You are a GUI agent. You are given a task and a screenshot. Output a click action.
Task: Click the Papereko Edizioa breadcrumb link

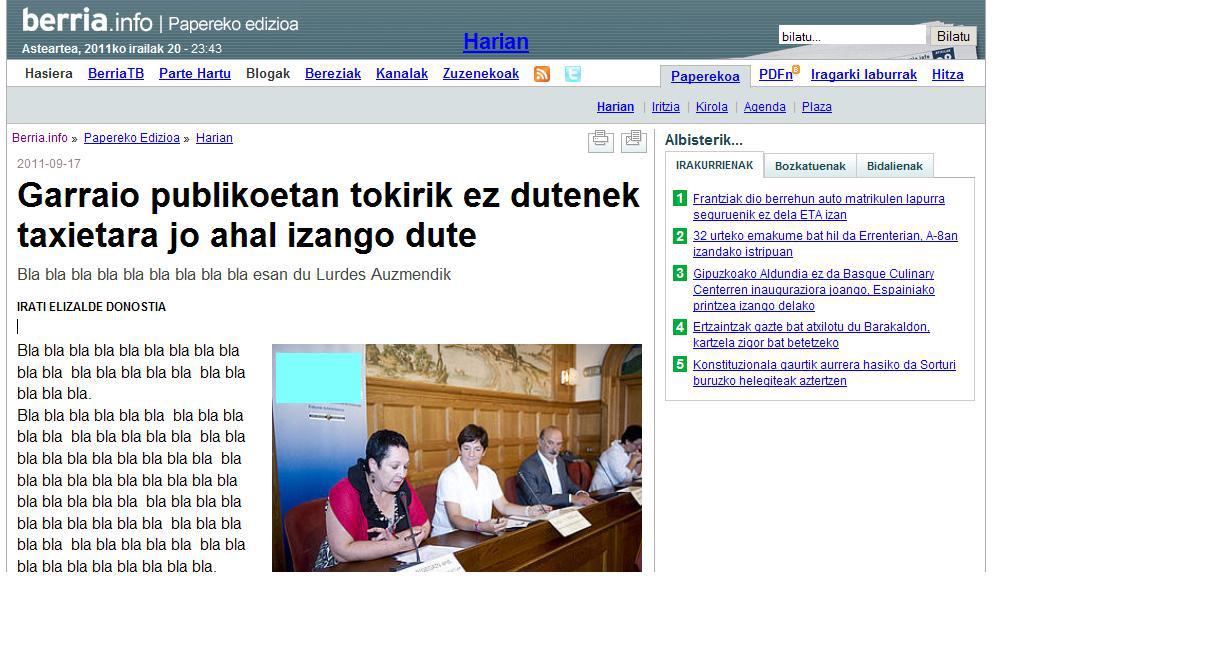pyautogui.click(x=131, y=138)
